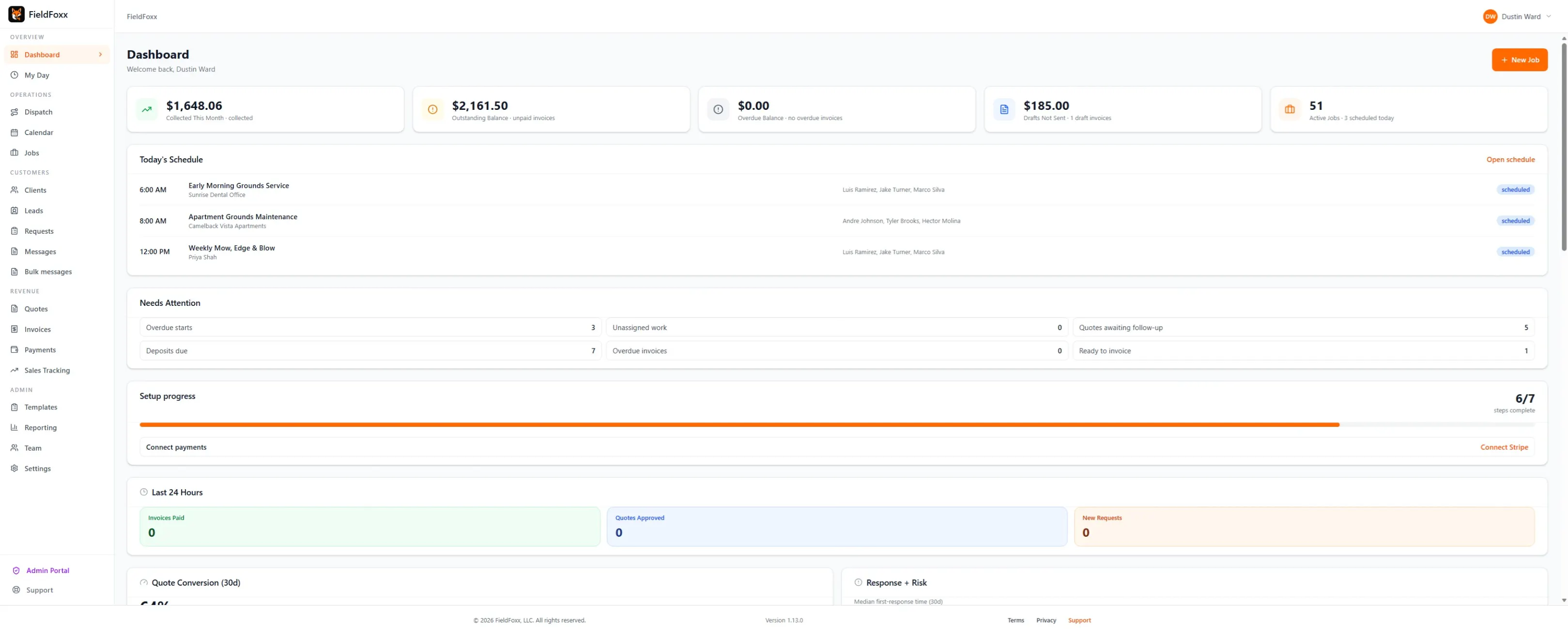Expand the Dashboard chevron arrow
Viewport: 1568px width, 634px height.
pos(100,55)
